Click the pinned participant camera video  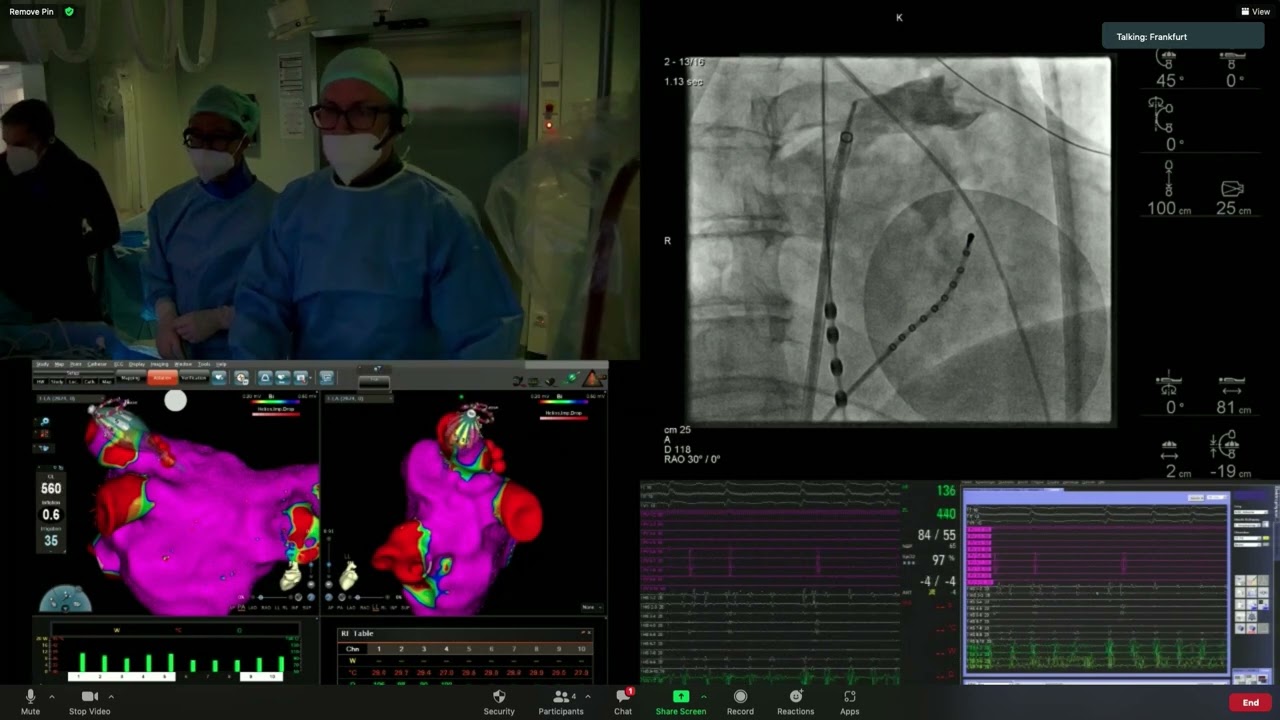tap(320, 180)
